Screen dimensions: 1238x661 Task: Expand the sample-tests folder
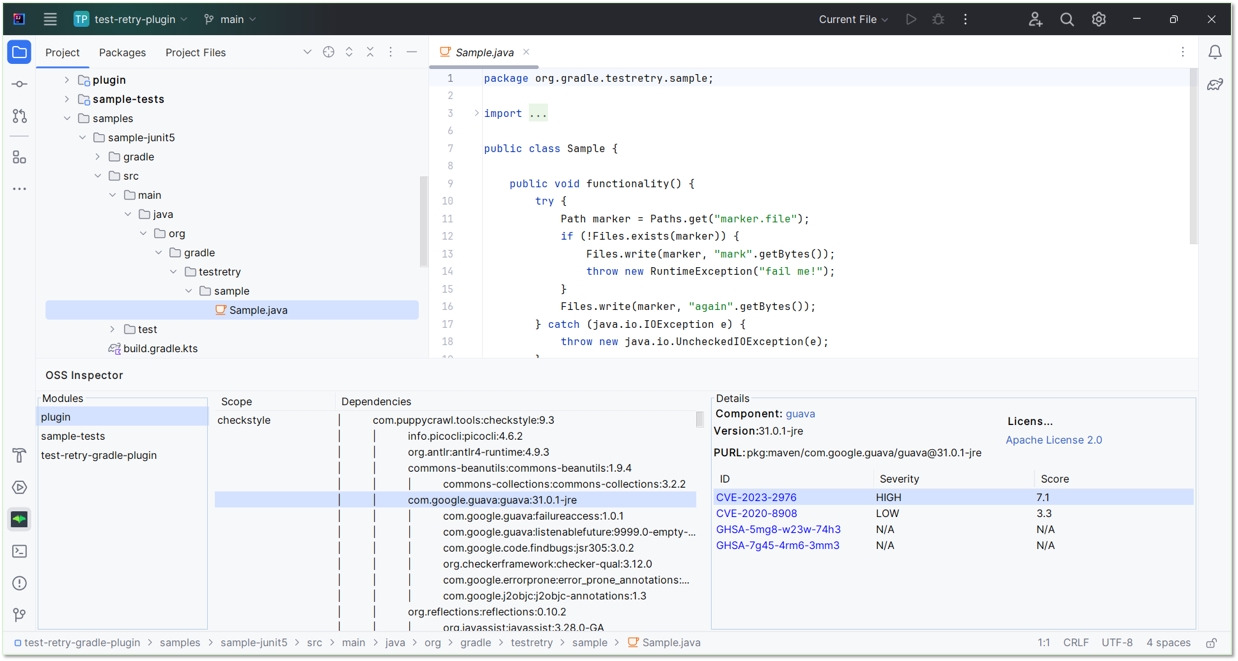(67, 99)
